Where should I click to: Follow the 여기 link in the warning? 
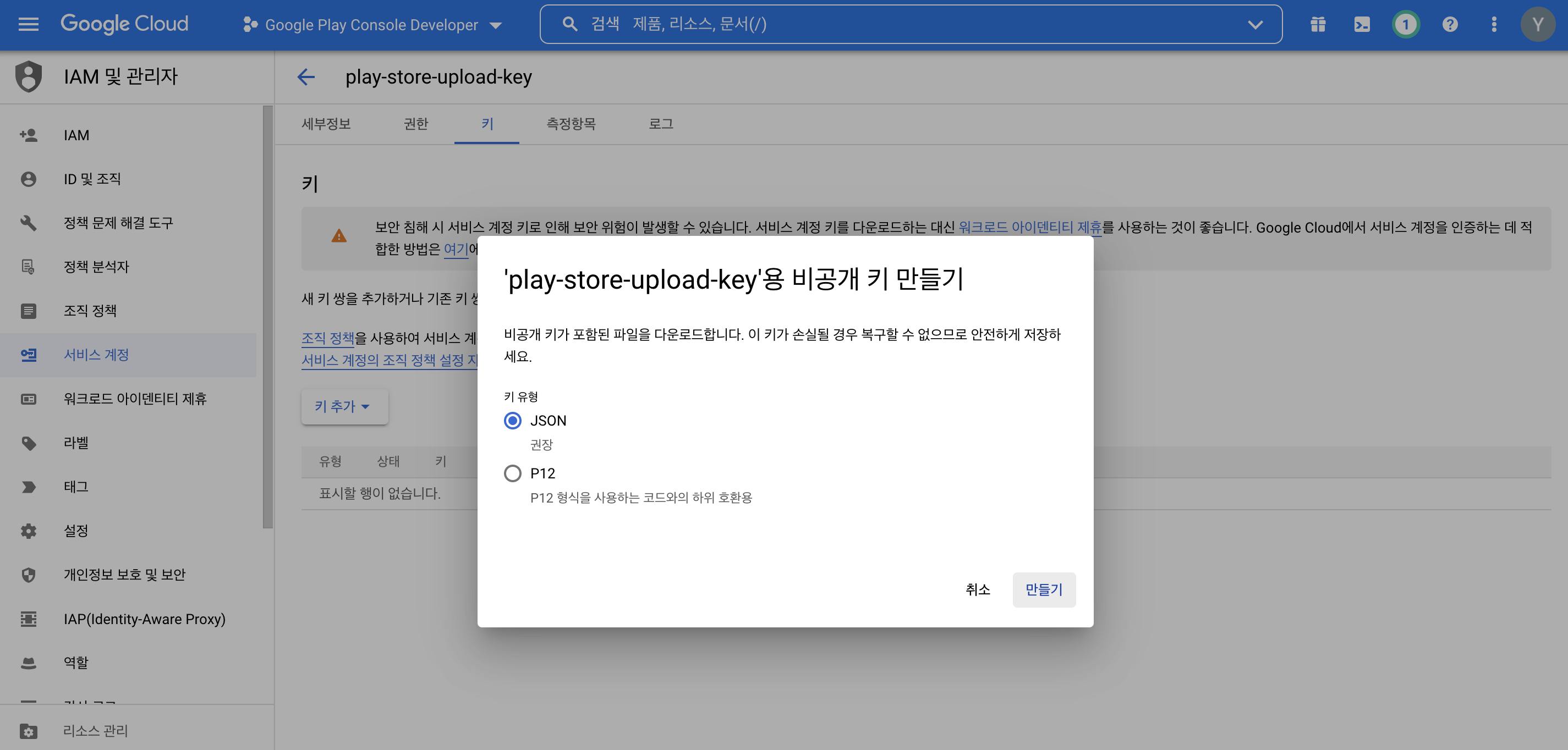click(456, 250)
